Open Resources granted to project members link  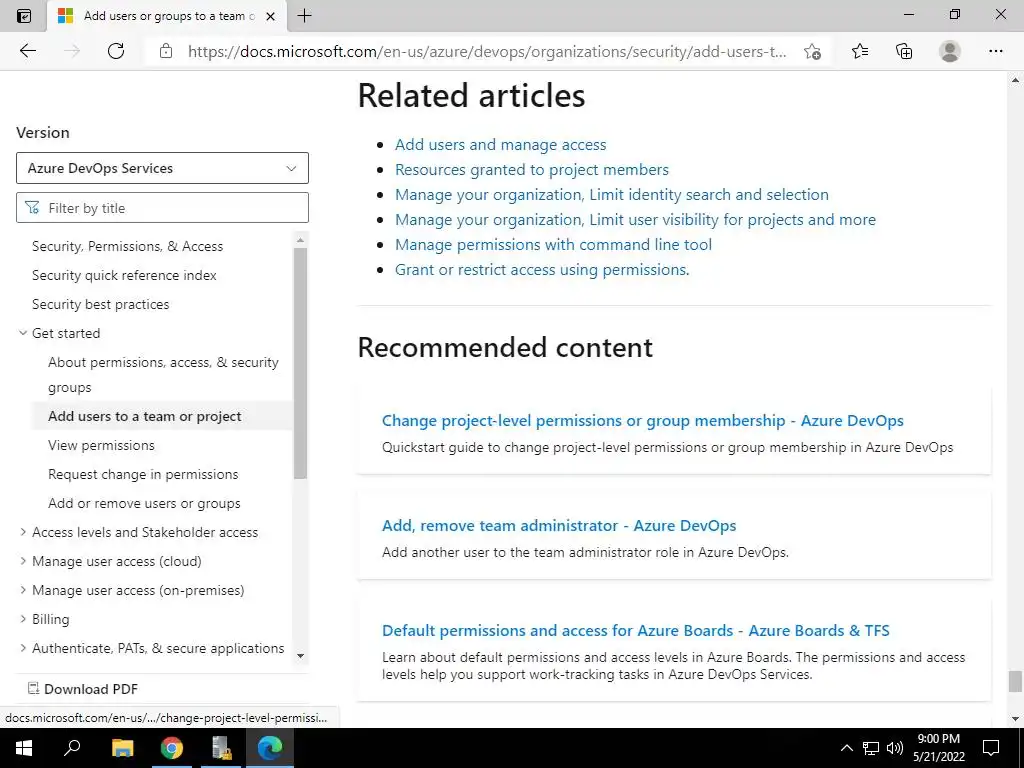point(532,169)
